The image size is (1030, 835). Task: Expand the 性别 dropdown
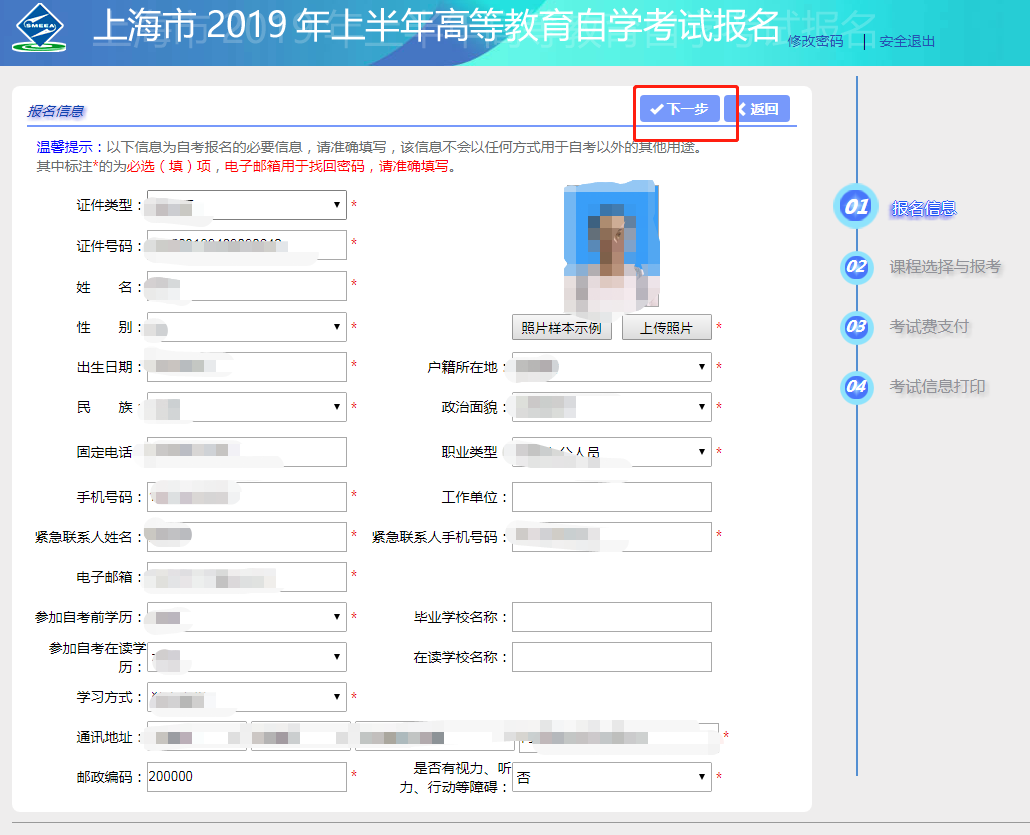point(246,327)
